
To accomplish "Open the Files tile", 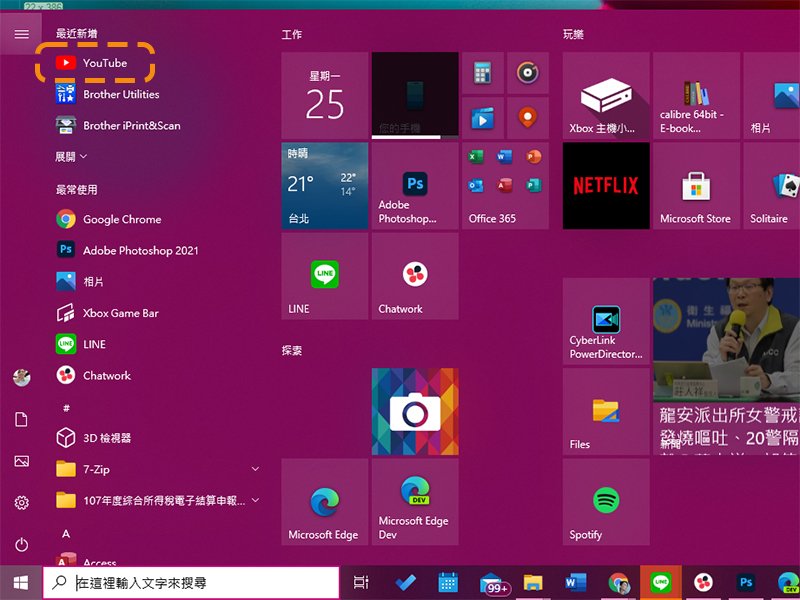I will click(606, 411).
